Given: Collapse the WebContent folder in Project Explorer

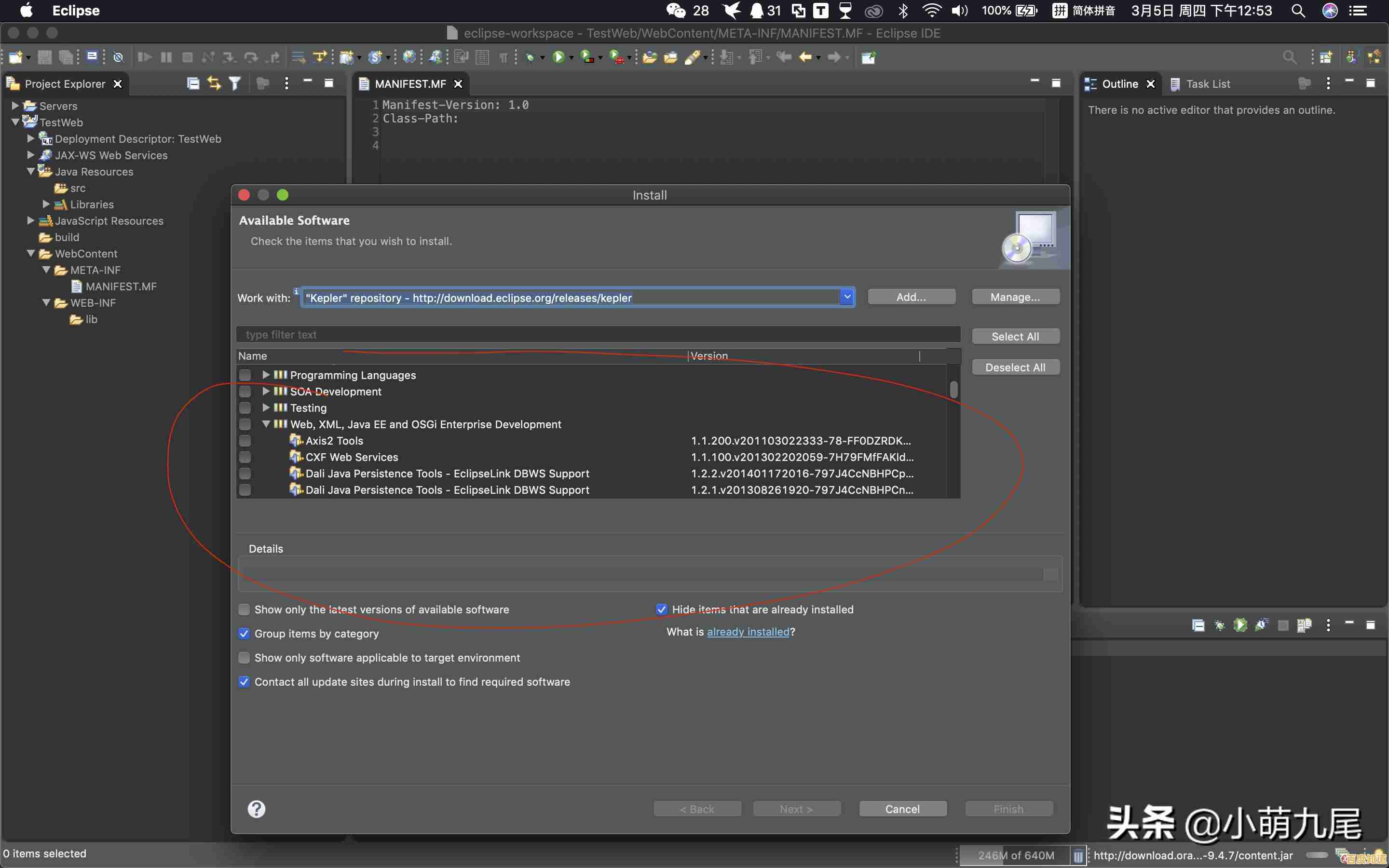Looking at the screenshot, I should (31, 254).
